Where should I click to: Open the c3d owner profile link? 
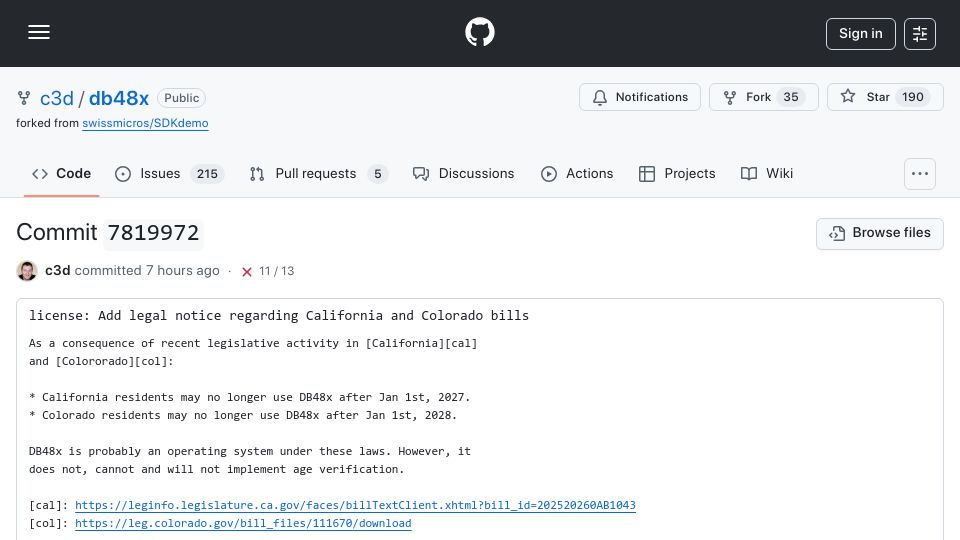point(56,98)
